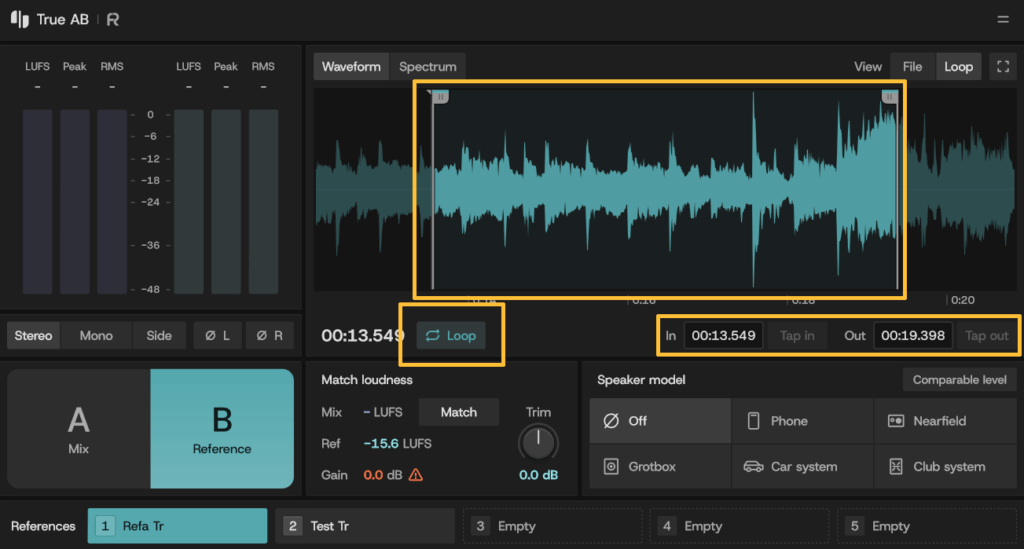Turn speaker model Off
Image resolution: width=1024 pixels, height=549 pixels.
click(x=660, y=421)
